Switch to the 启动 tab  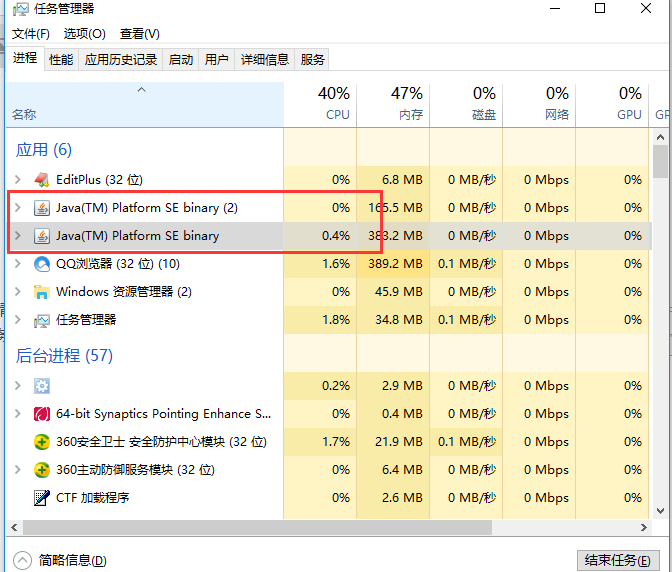[181, 60]
